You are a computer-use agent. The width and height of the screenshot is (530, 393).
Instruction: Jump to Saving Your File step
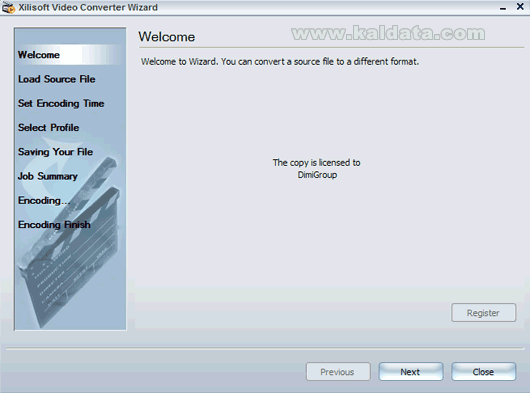(x=55, y=152)
